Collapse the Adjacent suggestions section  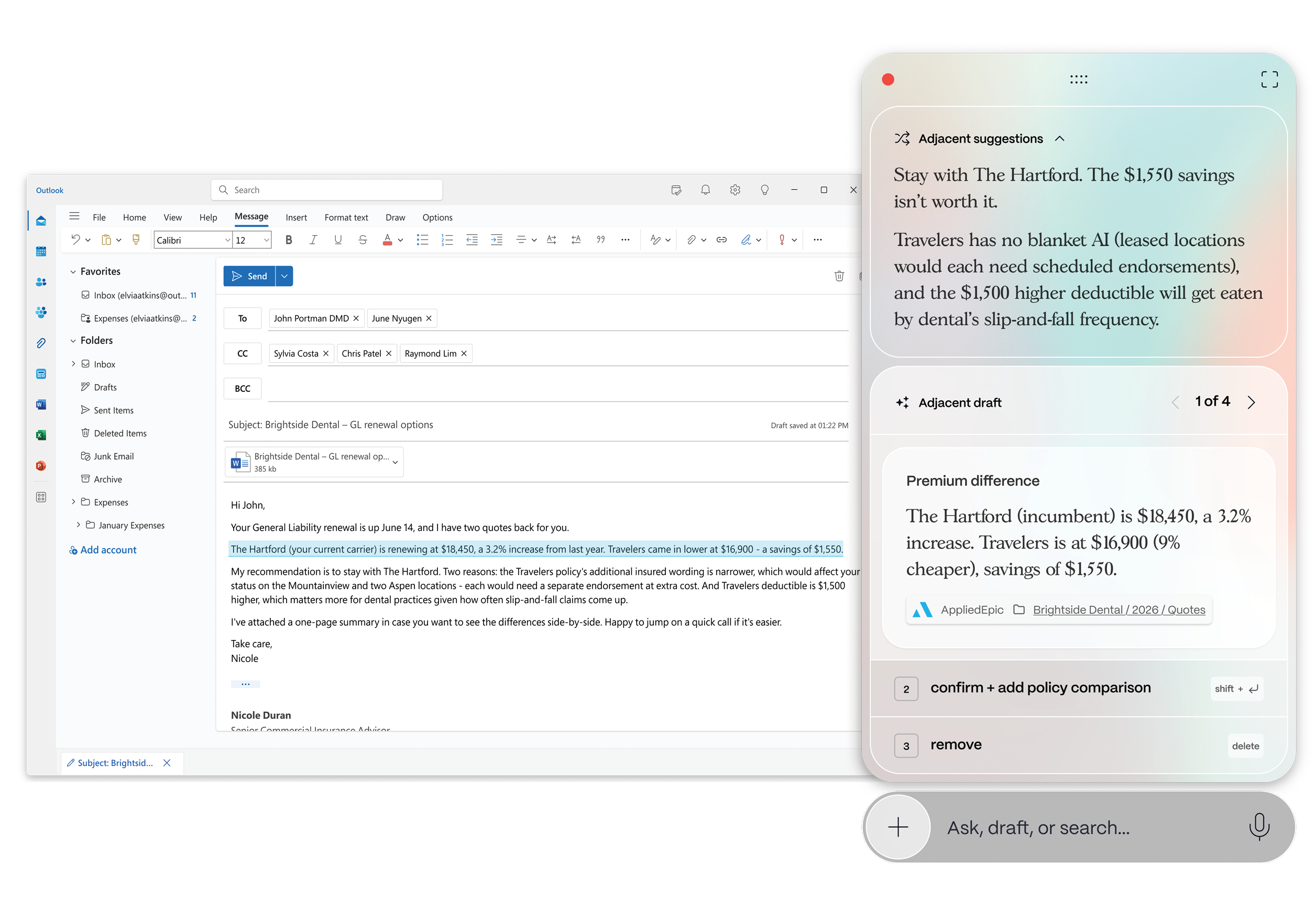pos(1059,139)
